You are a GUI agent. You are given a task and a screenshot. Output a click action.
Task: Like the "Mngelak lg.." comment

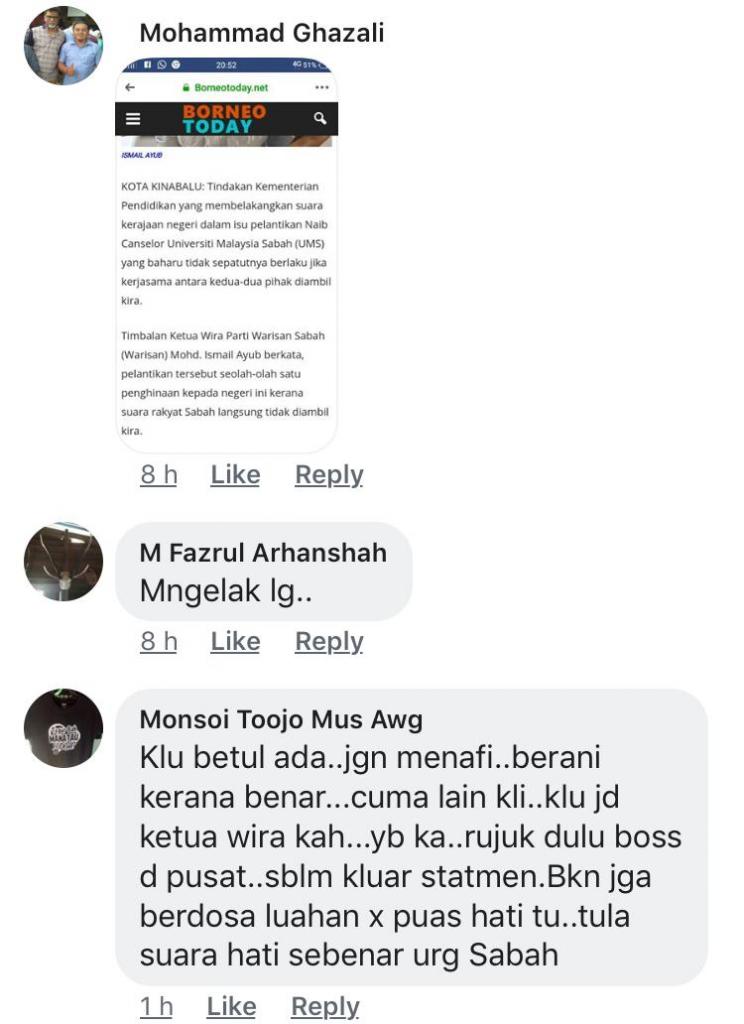[235, 641]
